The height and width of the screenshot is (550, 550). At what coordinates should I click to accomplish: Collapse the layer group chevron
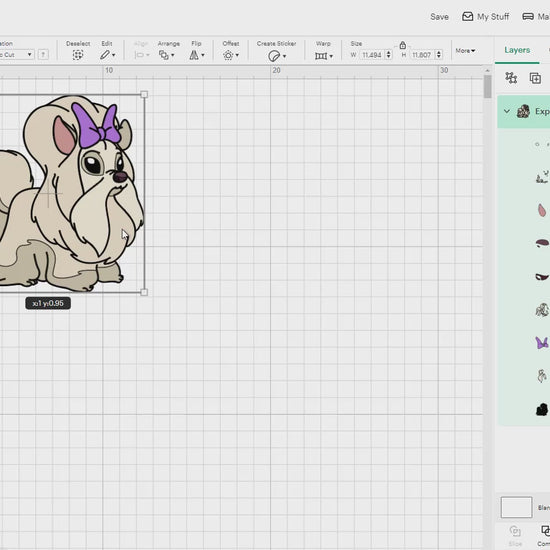coord(507,111)
